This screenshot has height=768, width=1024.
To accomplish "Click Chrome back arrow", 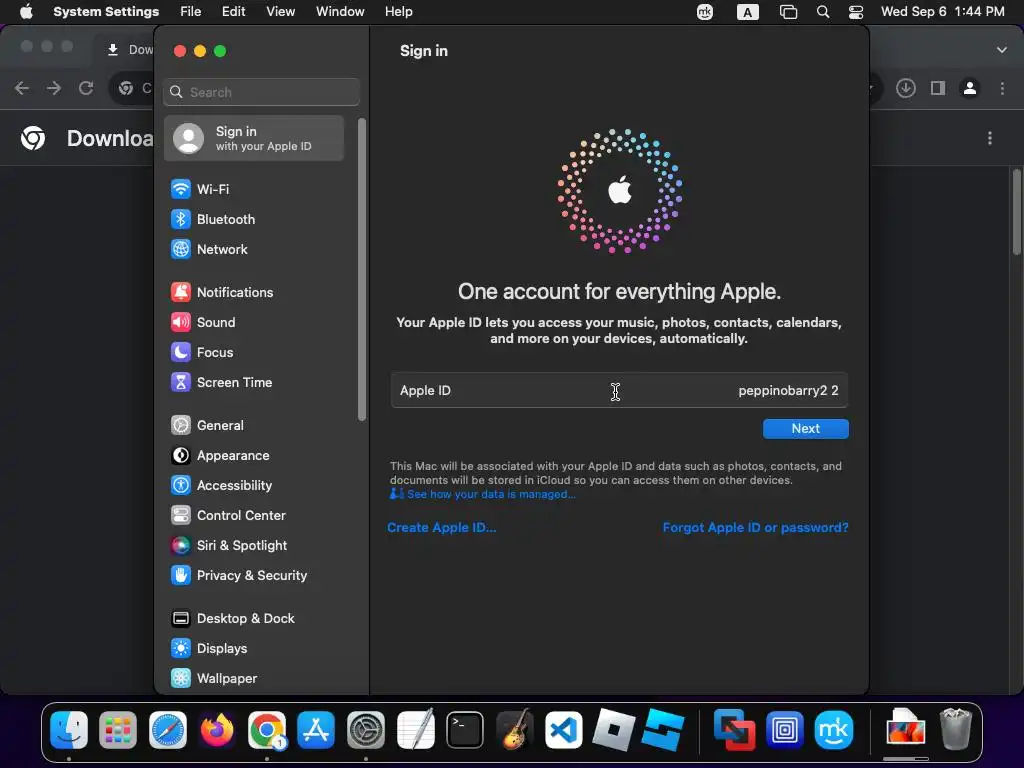I will [x=22, y=88].
